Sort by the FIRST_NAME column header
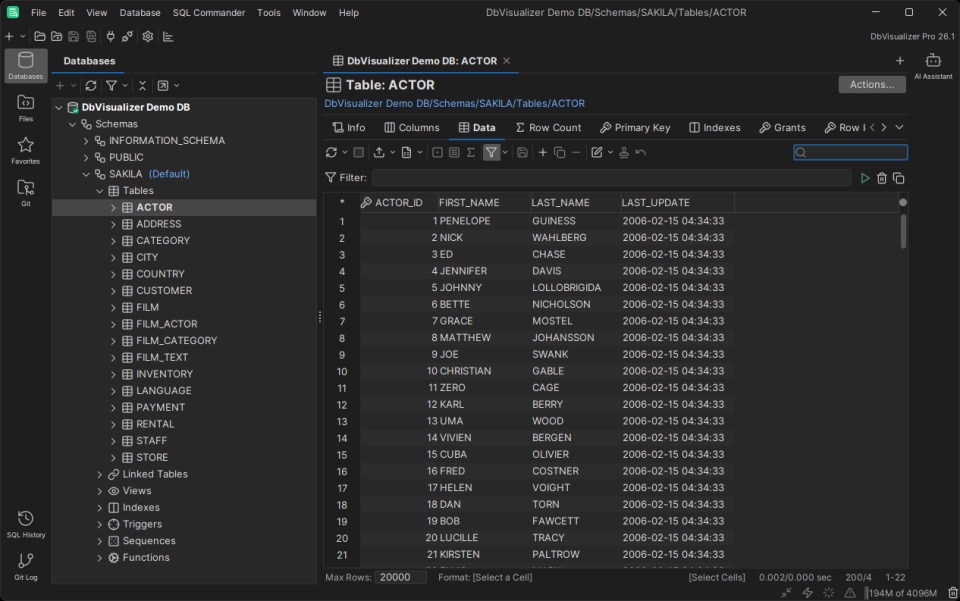The image size is (960, 601). (483, 203)
